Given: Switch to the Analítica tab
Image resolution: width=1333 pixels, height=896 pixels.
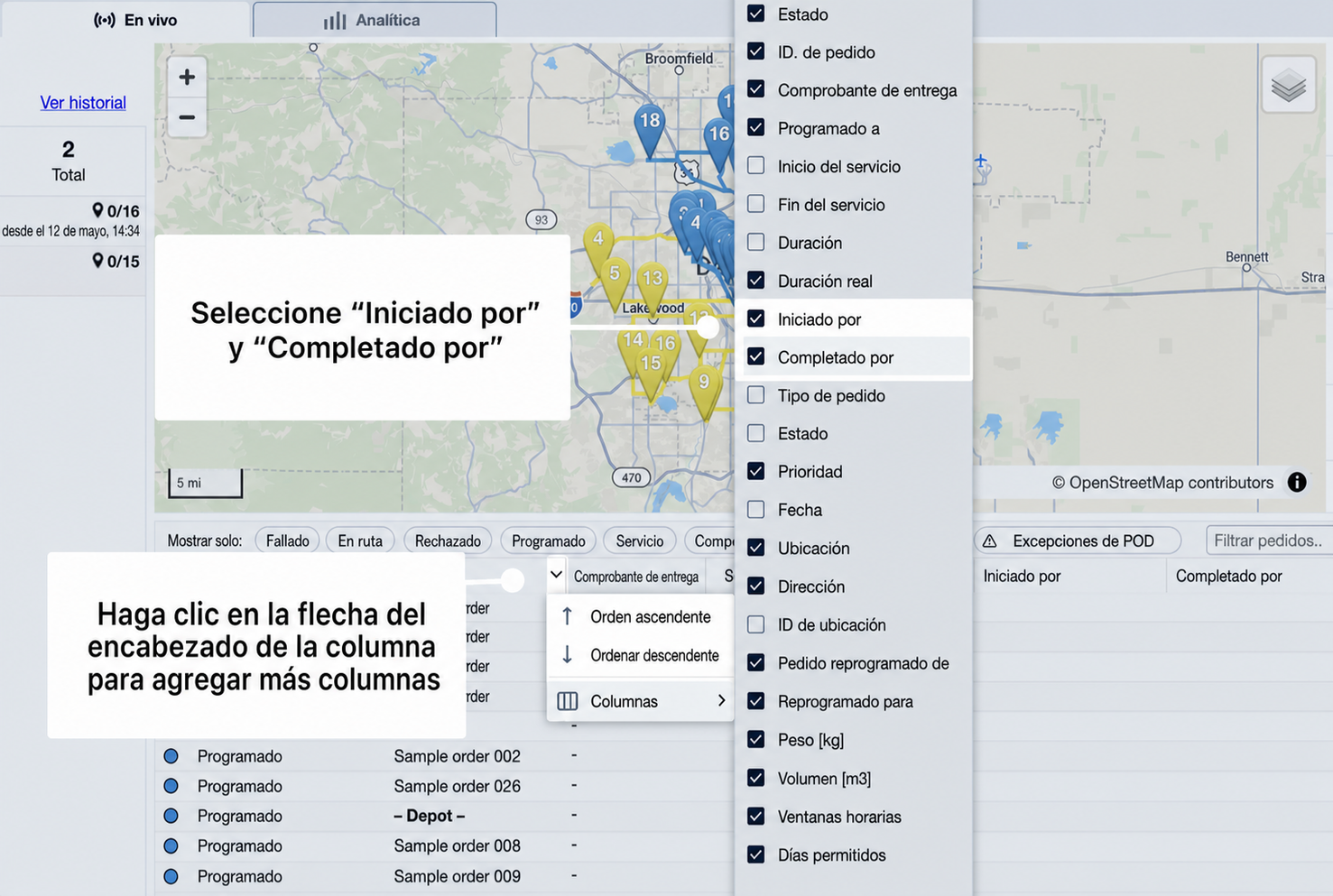Looking at the screenshot, I should pos(374,20).
